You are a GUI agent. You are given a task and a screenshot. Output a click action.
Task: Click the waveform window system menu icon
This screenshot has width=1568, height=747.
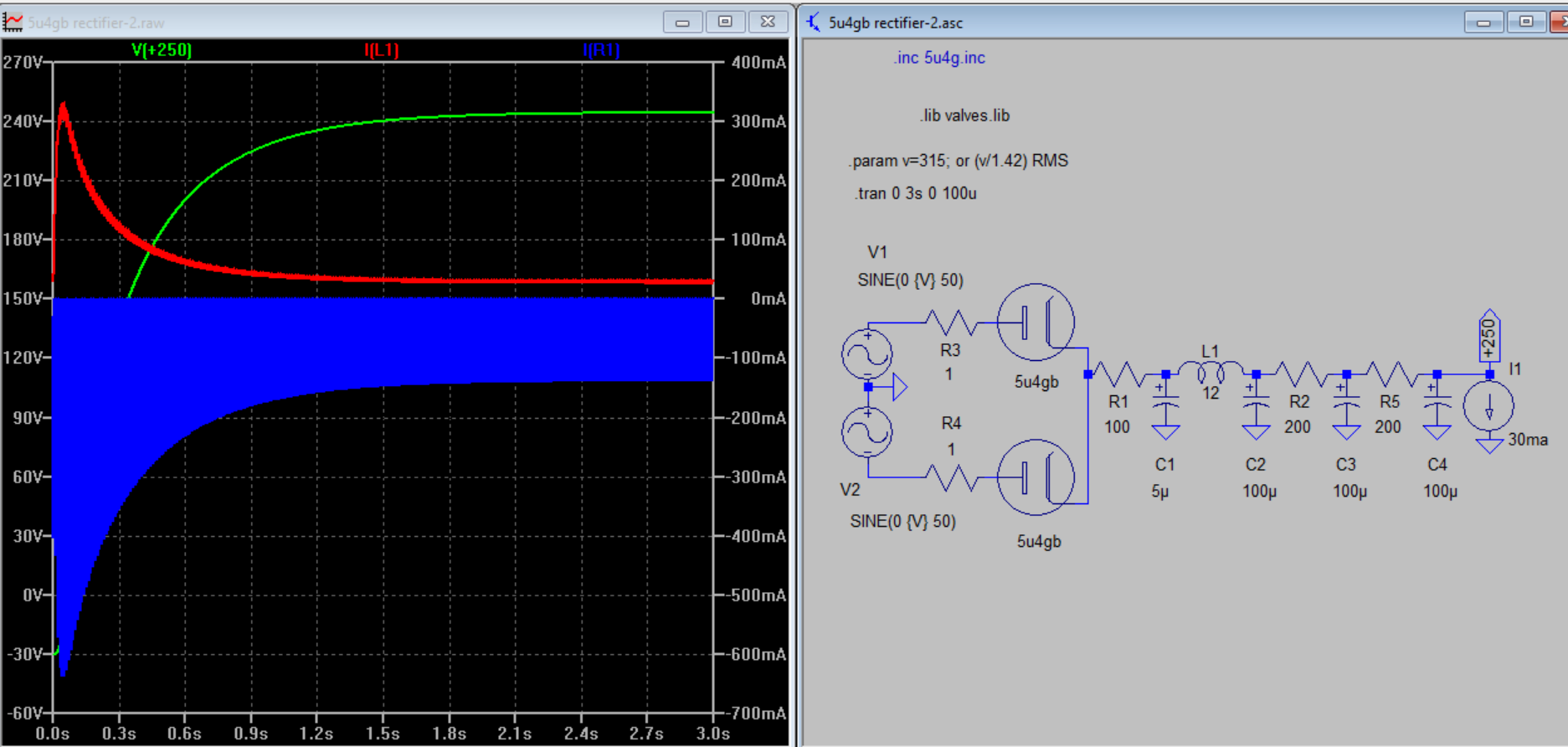click(x=13, y=23)
